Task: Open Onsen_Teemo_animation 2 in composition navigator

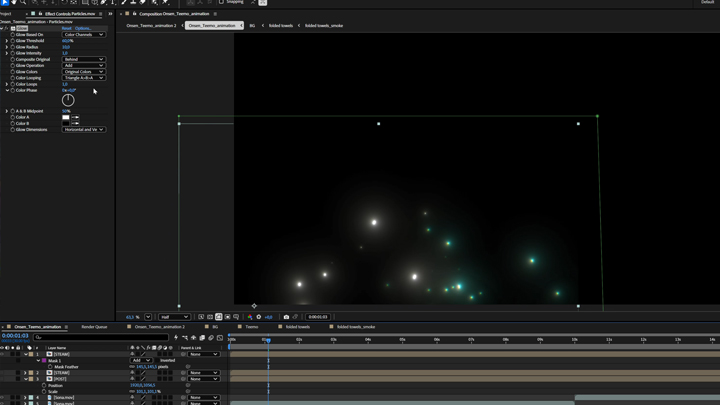Action: coord(151,26)
